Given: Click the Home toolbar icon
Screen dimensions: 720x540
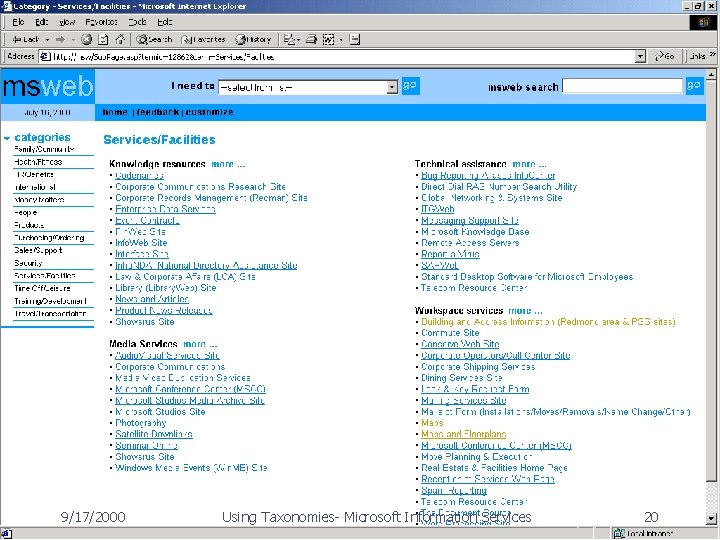Looking at the screenshot, I should (x=120, y=39).
